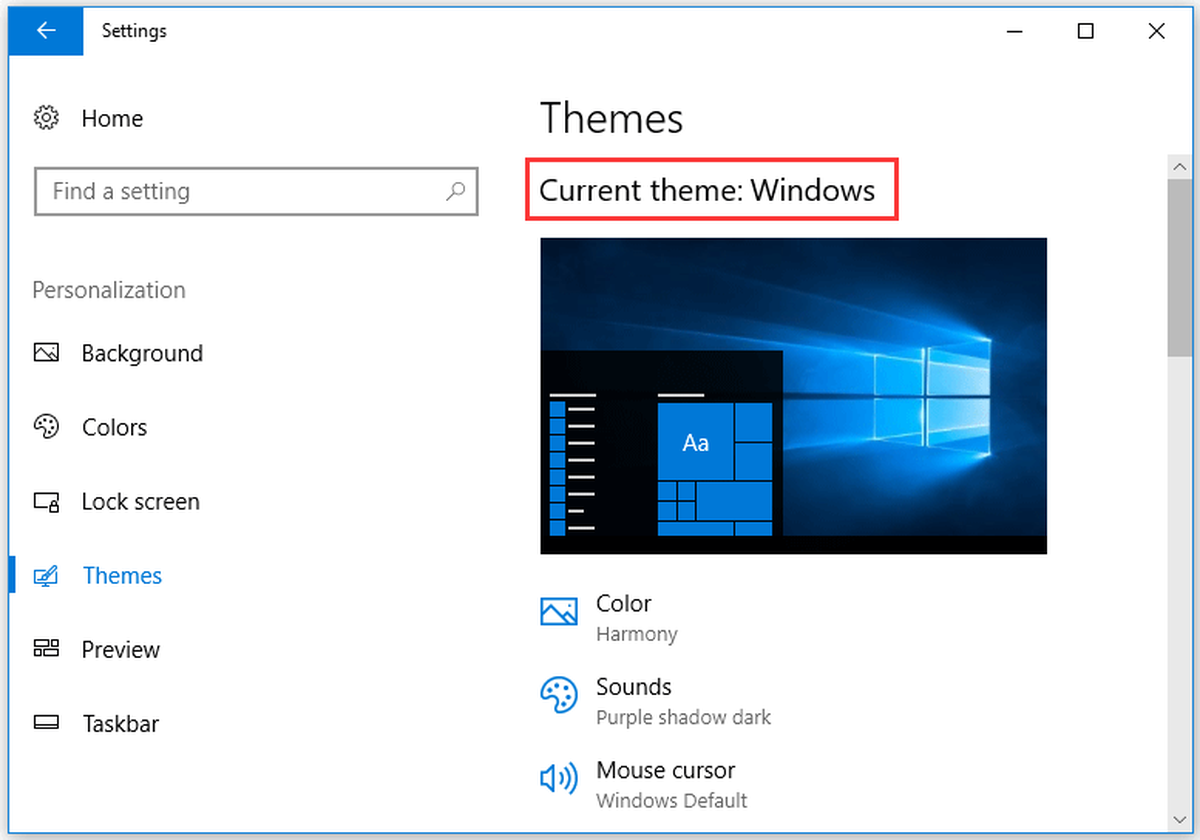Open Sounds Purple shadow dark option

684,701
